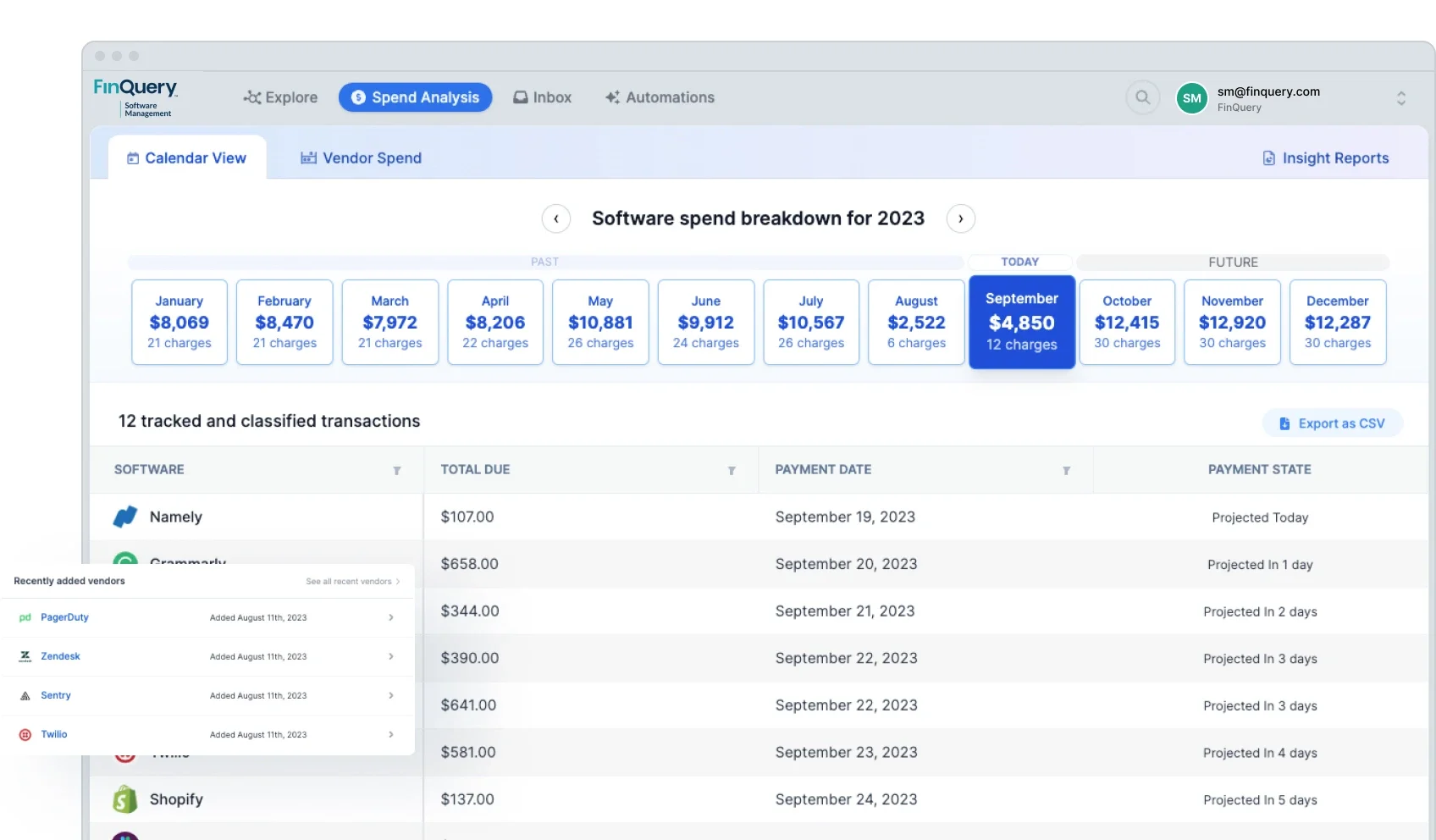Expand the account switcher arrows

[x=1400, y=98]
